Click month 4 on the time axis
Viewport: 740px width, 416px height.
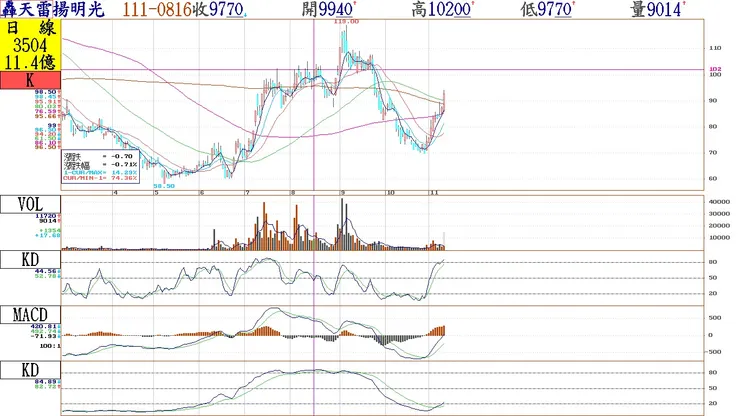click(x=116, y=193)
